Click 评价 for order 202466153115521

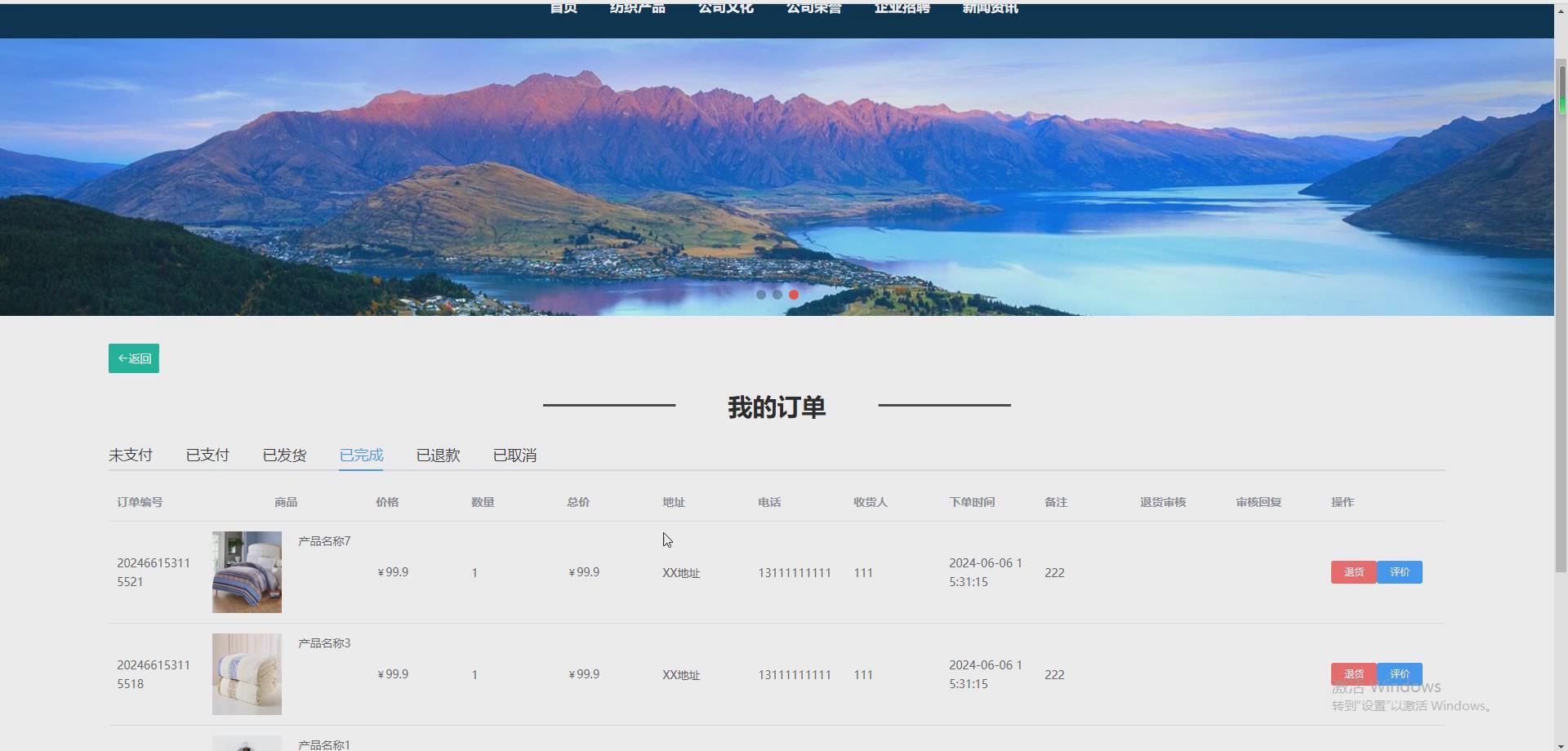[1400, 572]
